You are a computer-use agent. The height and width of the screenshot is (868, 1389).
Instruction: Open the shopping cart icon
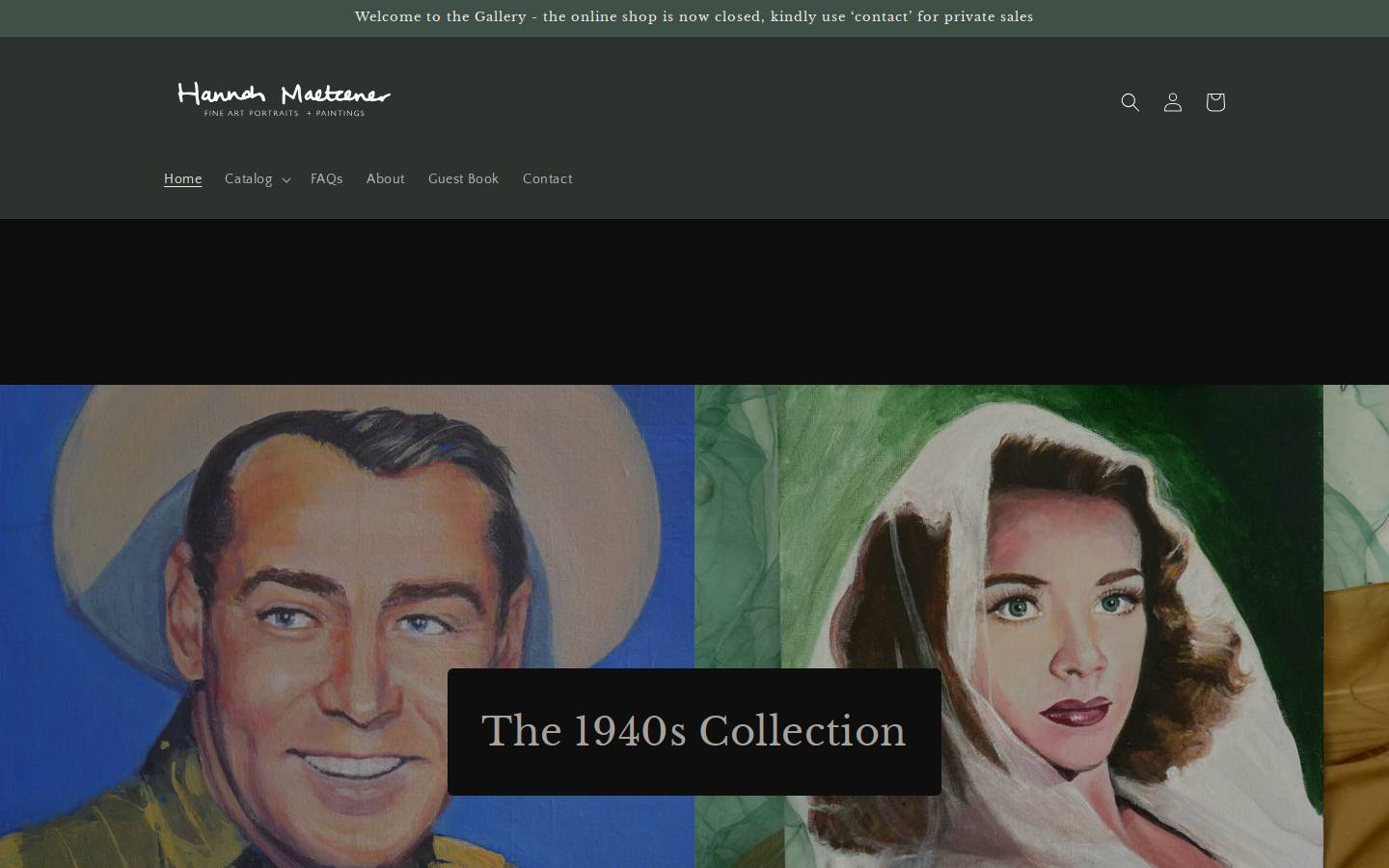click(1215, 102)
